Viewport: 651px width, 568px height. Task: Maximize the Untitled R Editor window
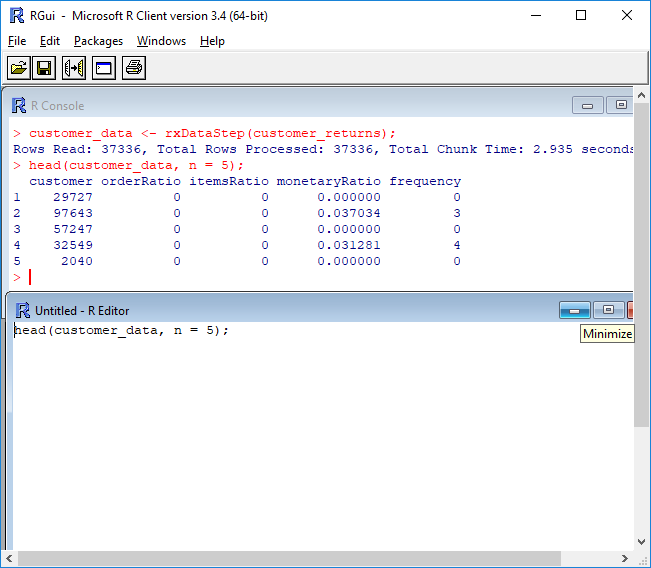coord(609,310)
